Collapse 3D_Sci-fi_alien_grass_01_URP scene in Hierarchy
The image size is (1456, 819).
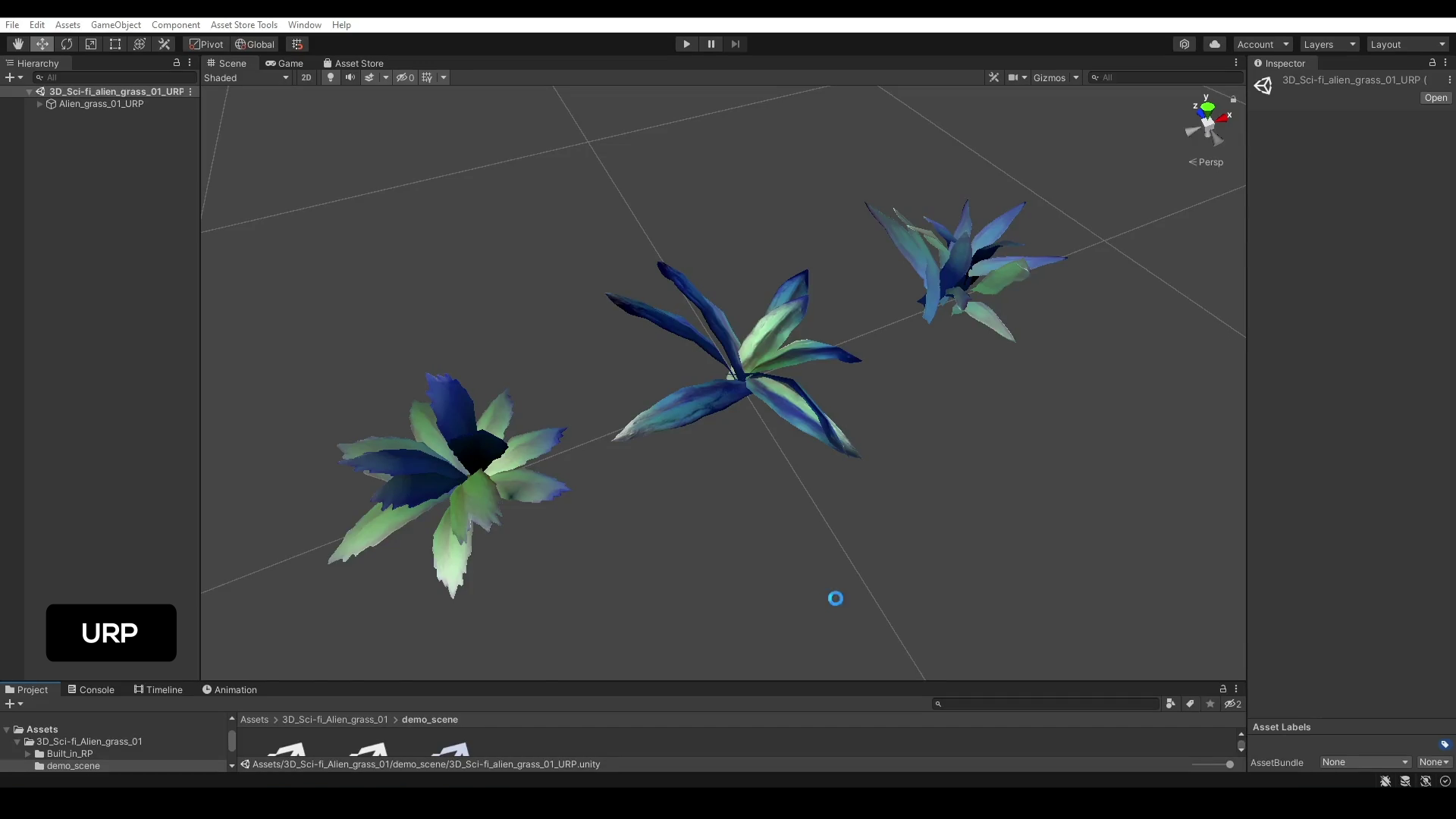tap(29, 91)
